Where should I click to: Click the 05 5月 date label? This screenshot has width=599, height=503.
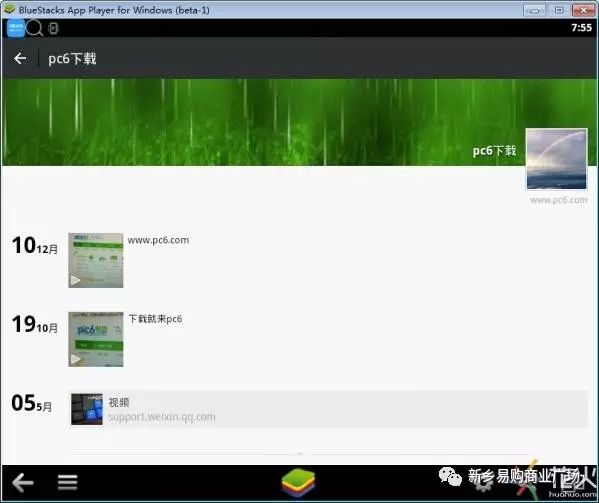tap(32, 403)
